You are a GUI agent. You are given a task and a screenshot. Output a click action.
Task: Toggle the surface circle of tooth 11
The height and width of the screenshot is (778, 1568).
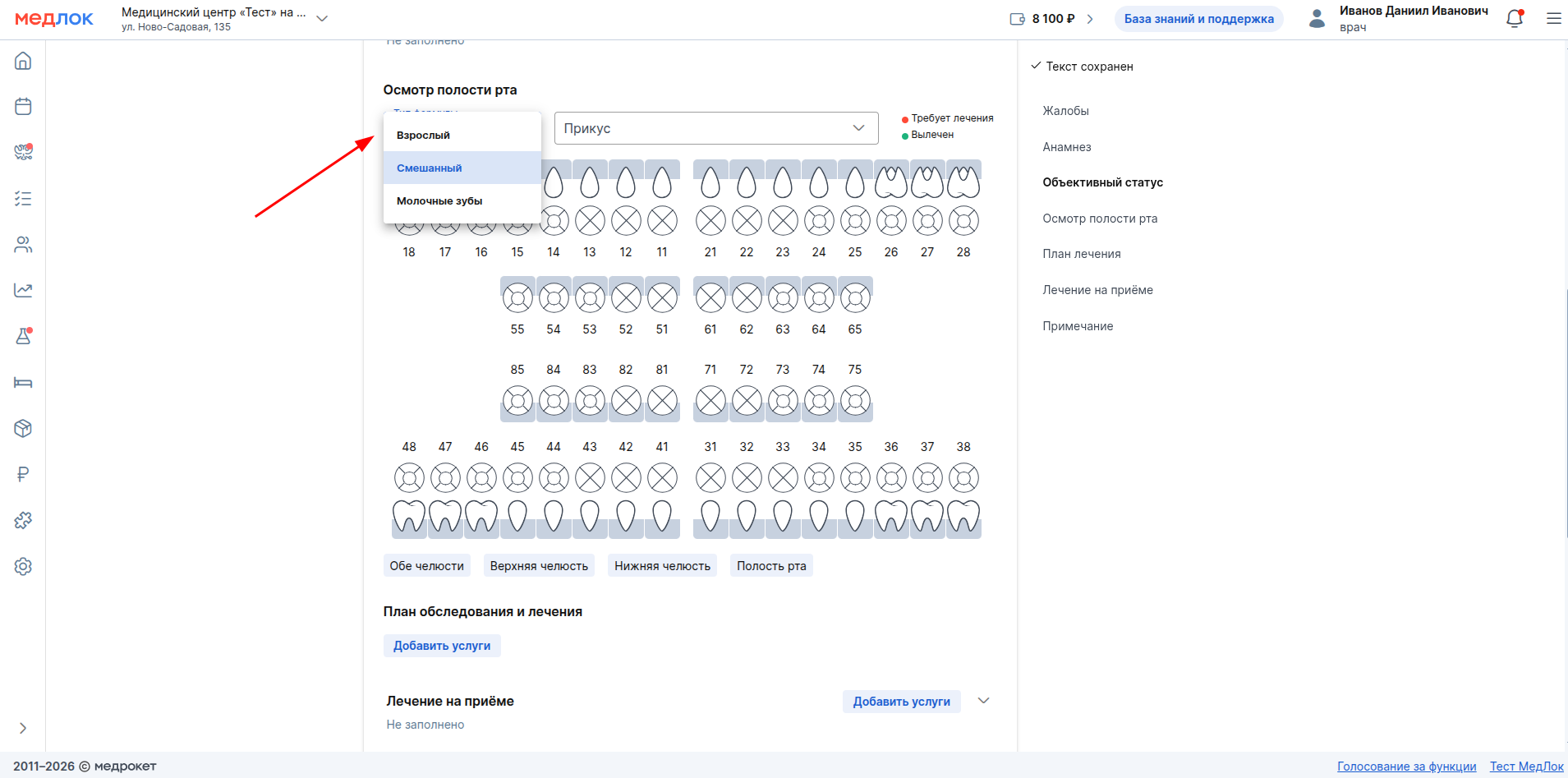pyautogui.click(x=662, y=220)
